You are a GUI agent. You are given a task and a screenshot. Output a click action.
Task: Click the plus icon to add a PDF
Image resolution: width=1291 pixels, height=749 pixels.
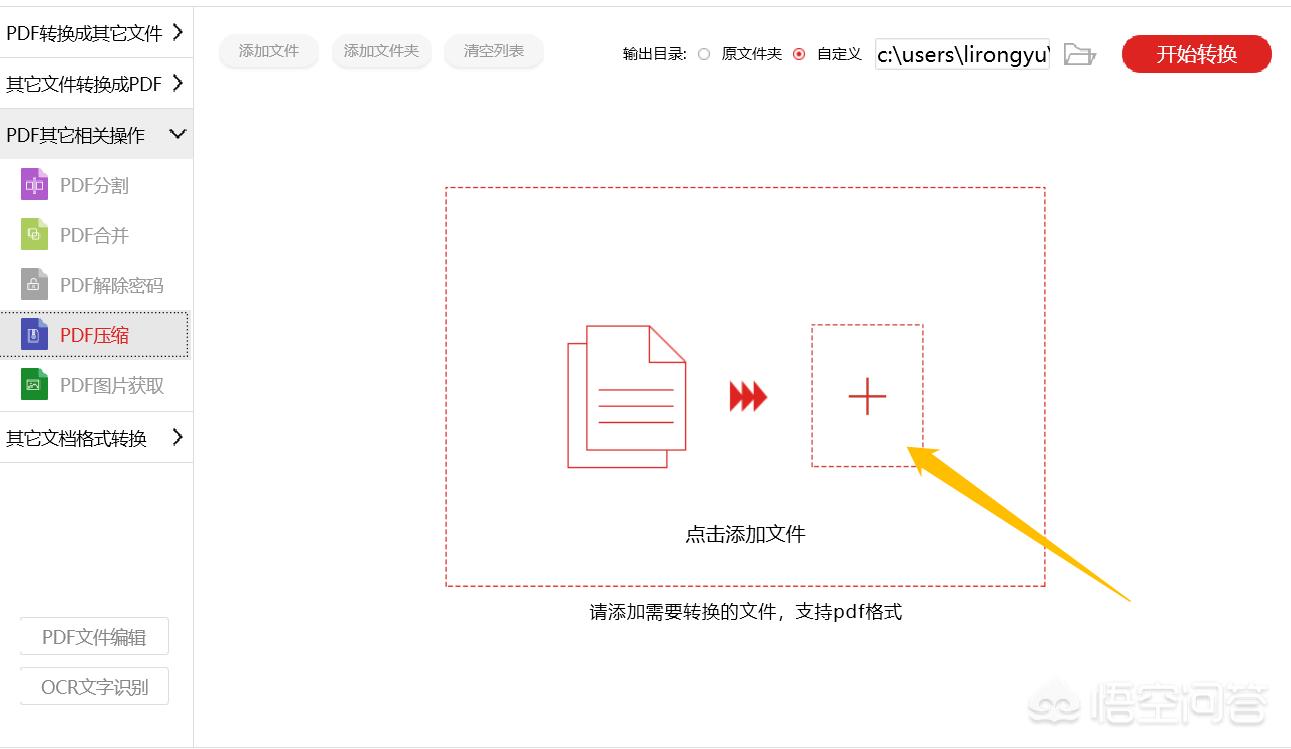[866, 396]
